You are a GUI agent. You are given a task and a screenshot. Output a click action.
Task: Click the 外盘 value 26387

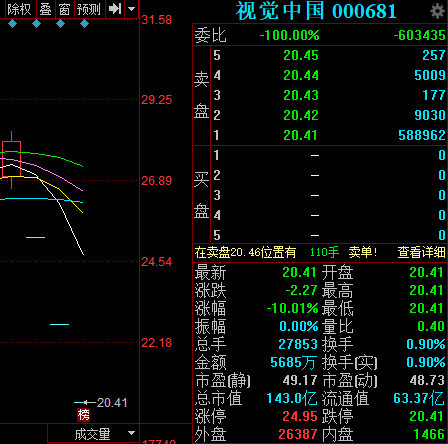click(x=298, y=434)
